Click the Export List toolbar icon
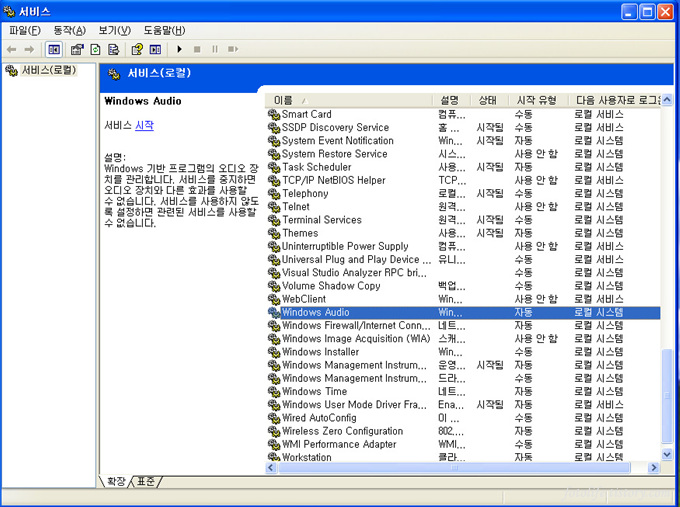Viewport: 680px width, 507px height. pyautogui.click(x=114, y=49)
